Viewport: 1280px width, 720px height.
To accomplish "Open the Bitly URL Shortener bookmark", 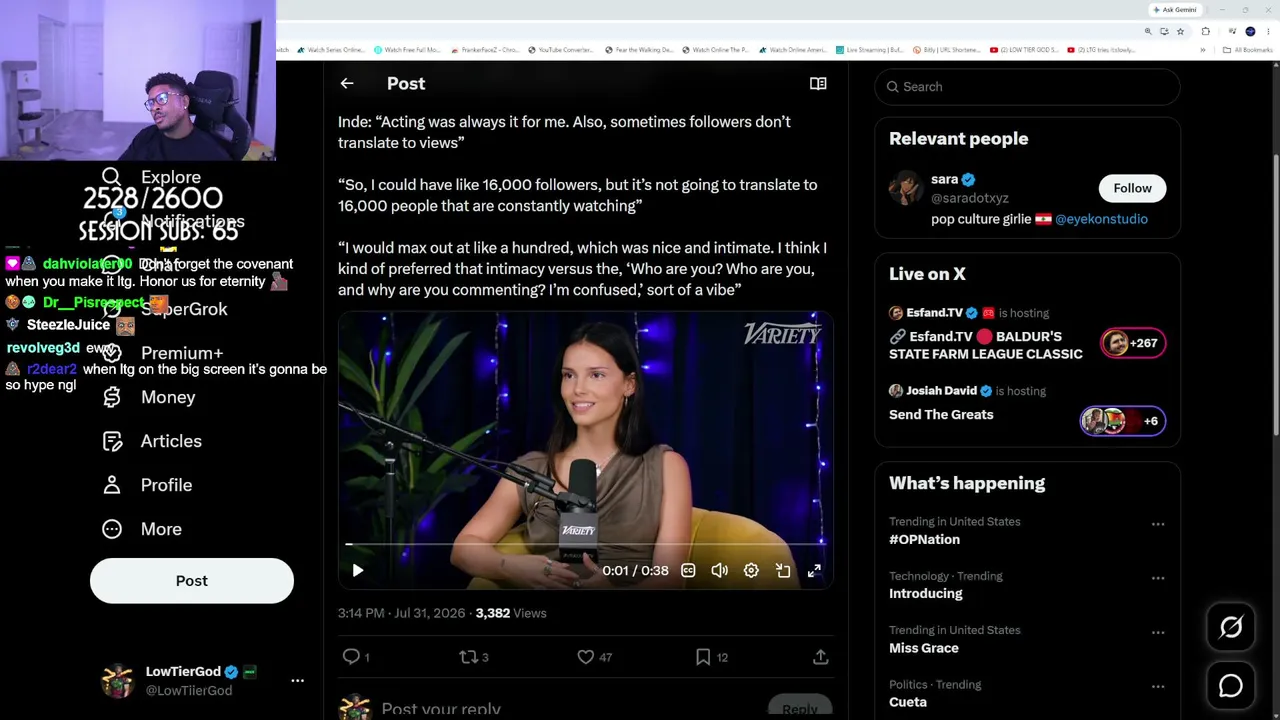I will point(946,50).
